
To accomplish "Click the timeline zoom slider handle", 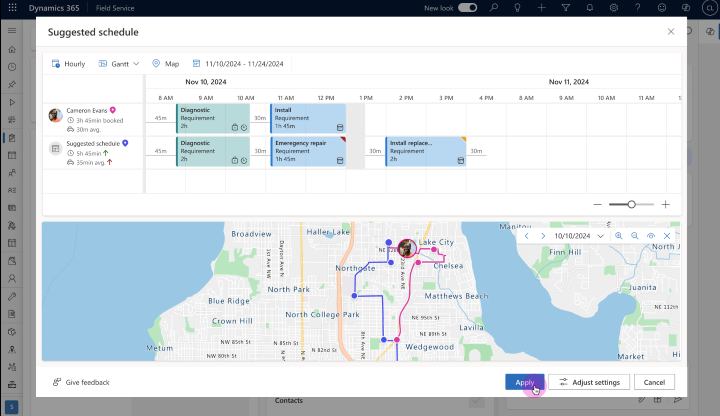I will click(631, 204).
